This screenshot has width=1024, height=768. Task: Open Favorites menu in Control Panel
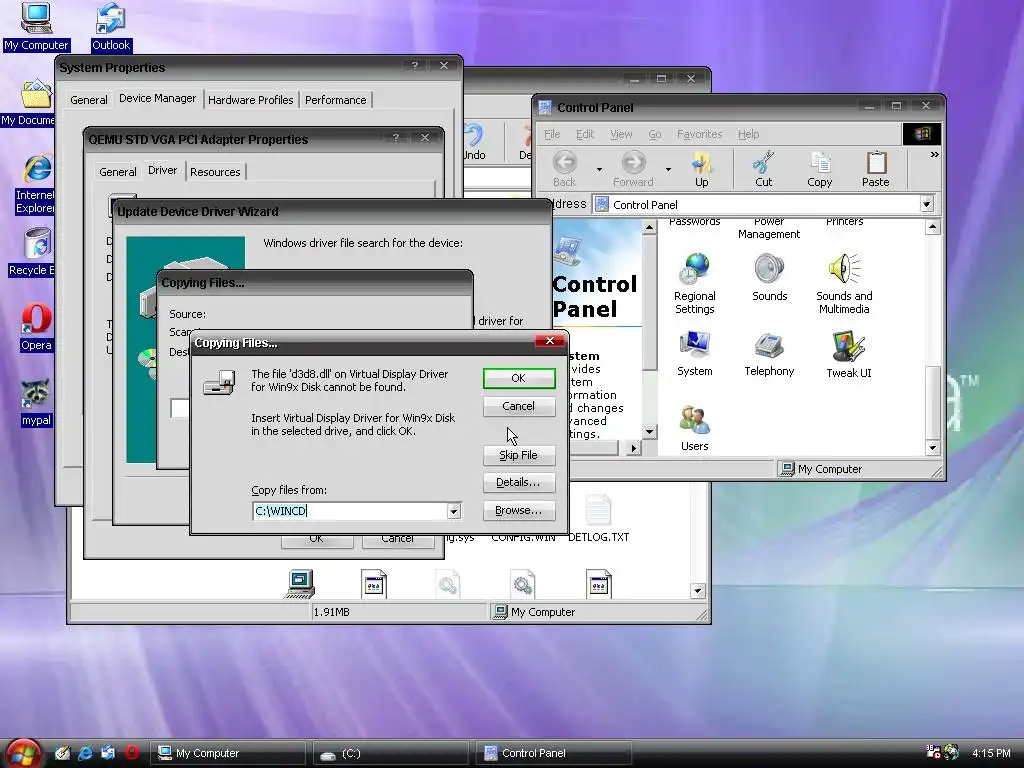(x=699, y=134)
